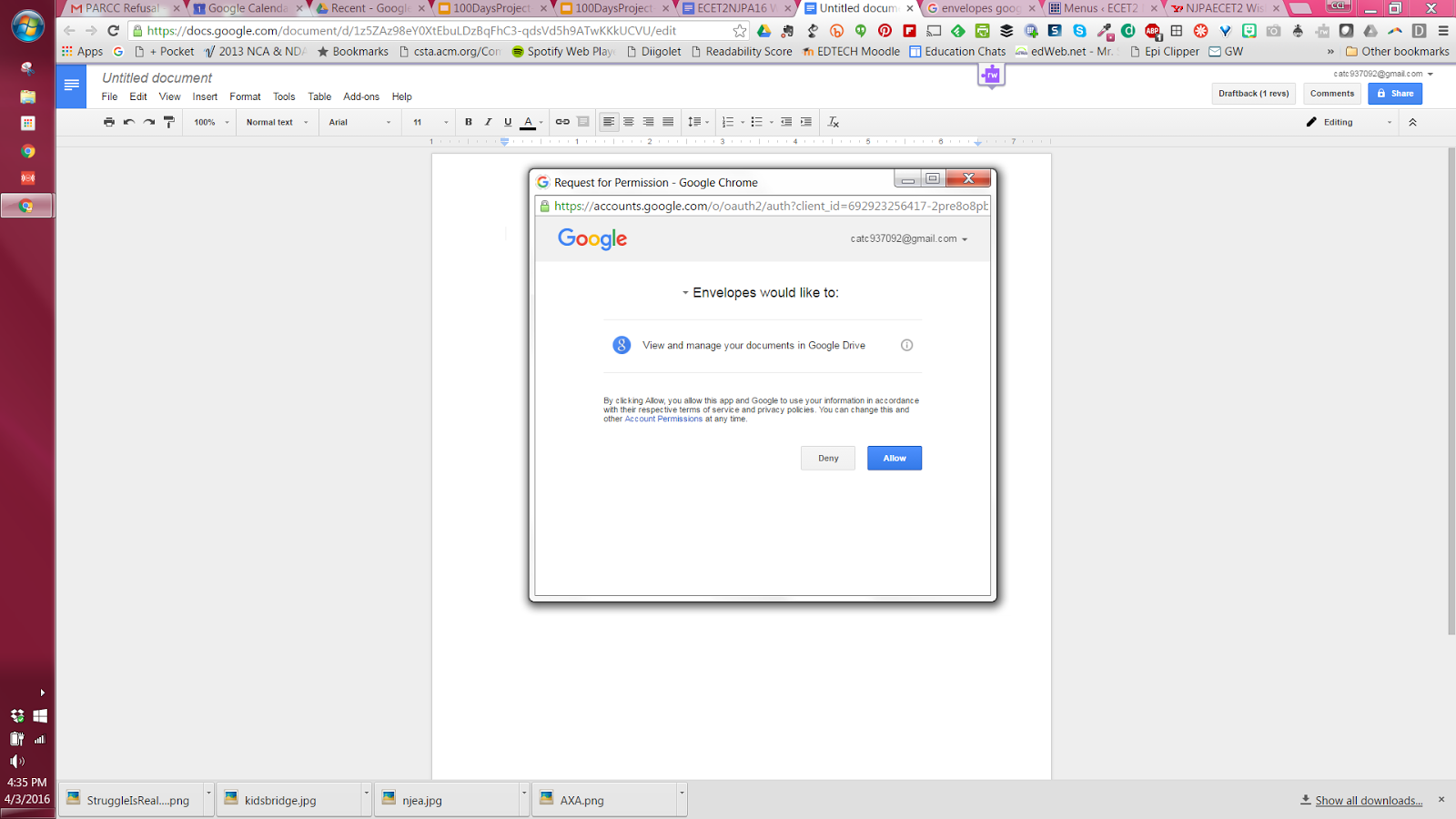Increase indent

(806, 122)
